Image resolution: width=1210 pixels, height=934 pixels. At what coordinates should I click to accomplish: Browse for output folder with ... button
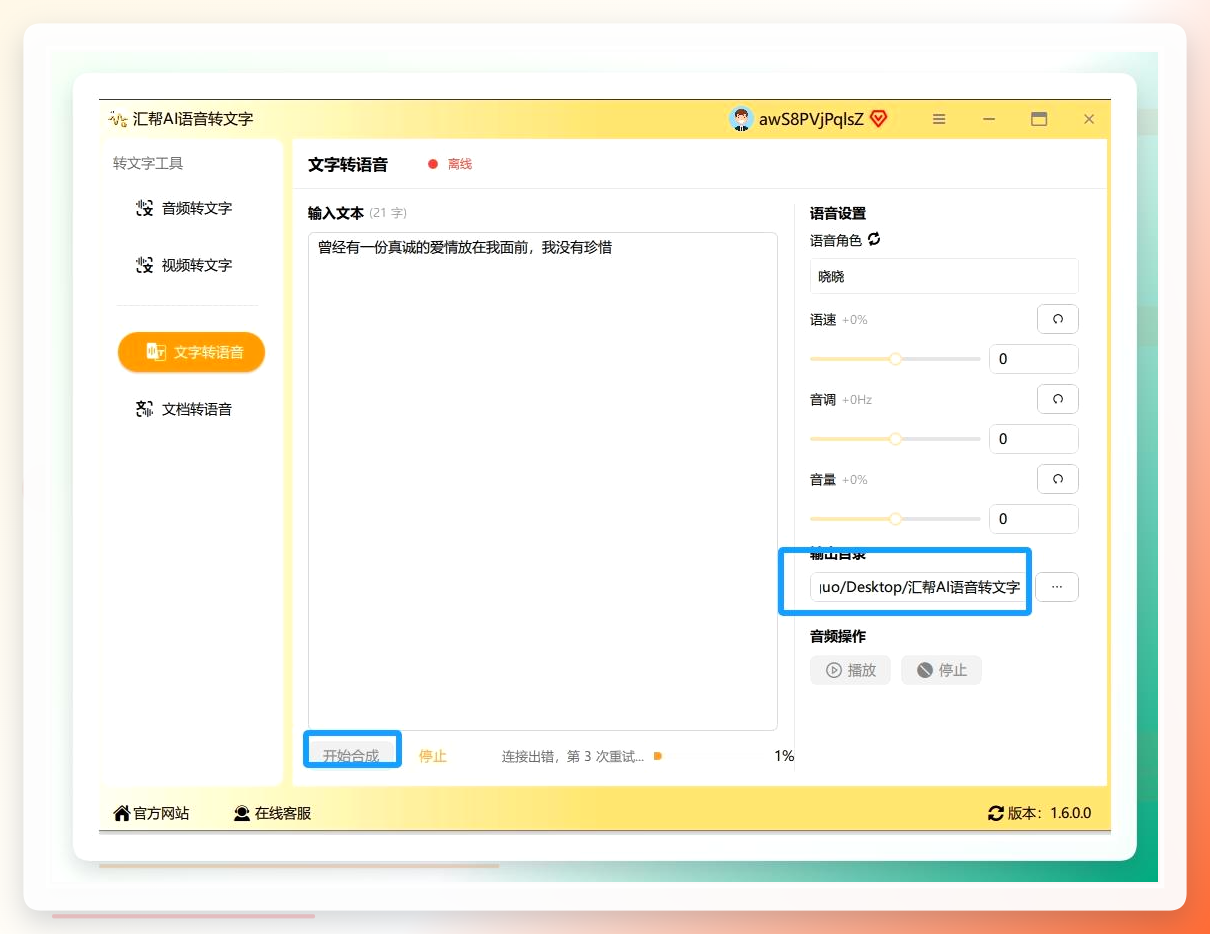[1057, 587]
